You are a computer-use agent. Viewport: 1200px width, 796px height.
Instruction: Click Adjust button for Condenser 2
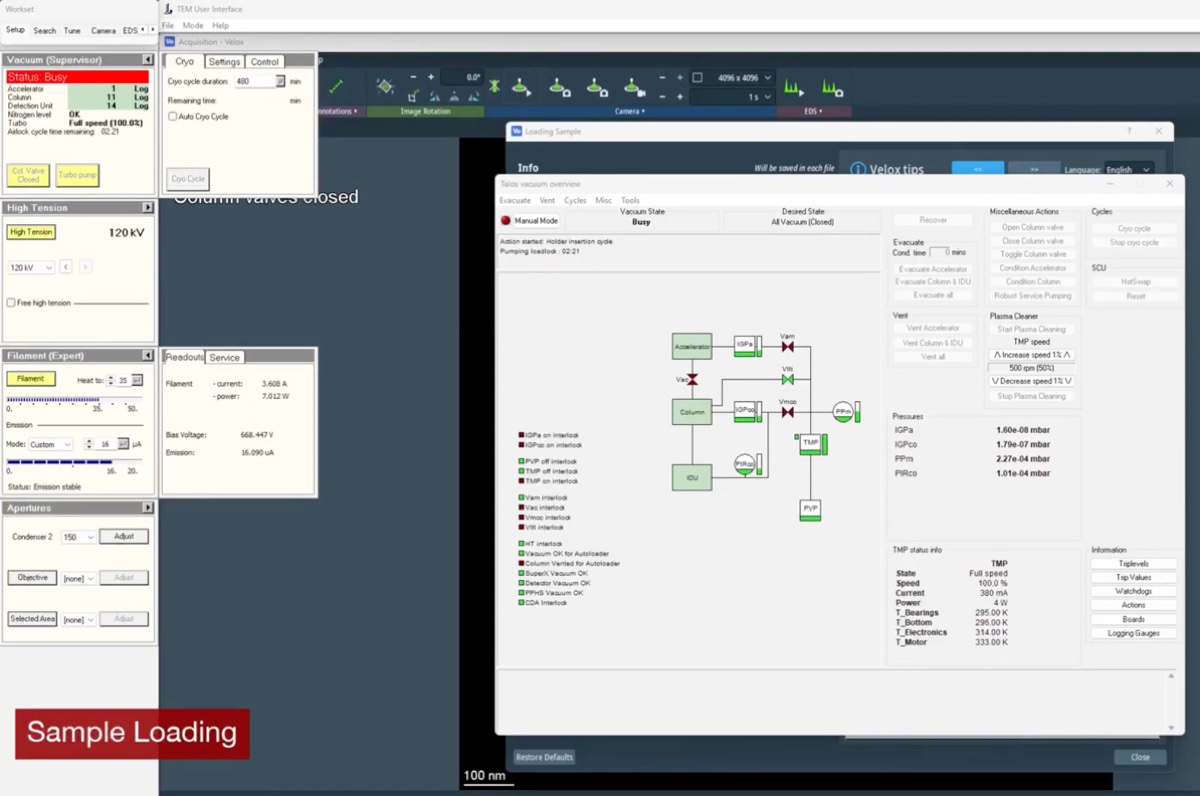tap(124, 537)
